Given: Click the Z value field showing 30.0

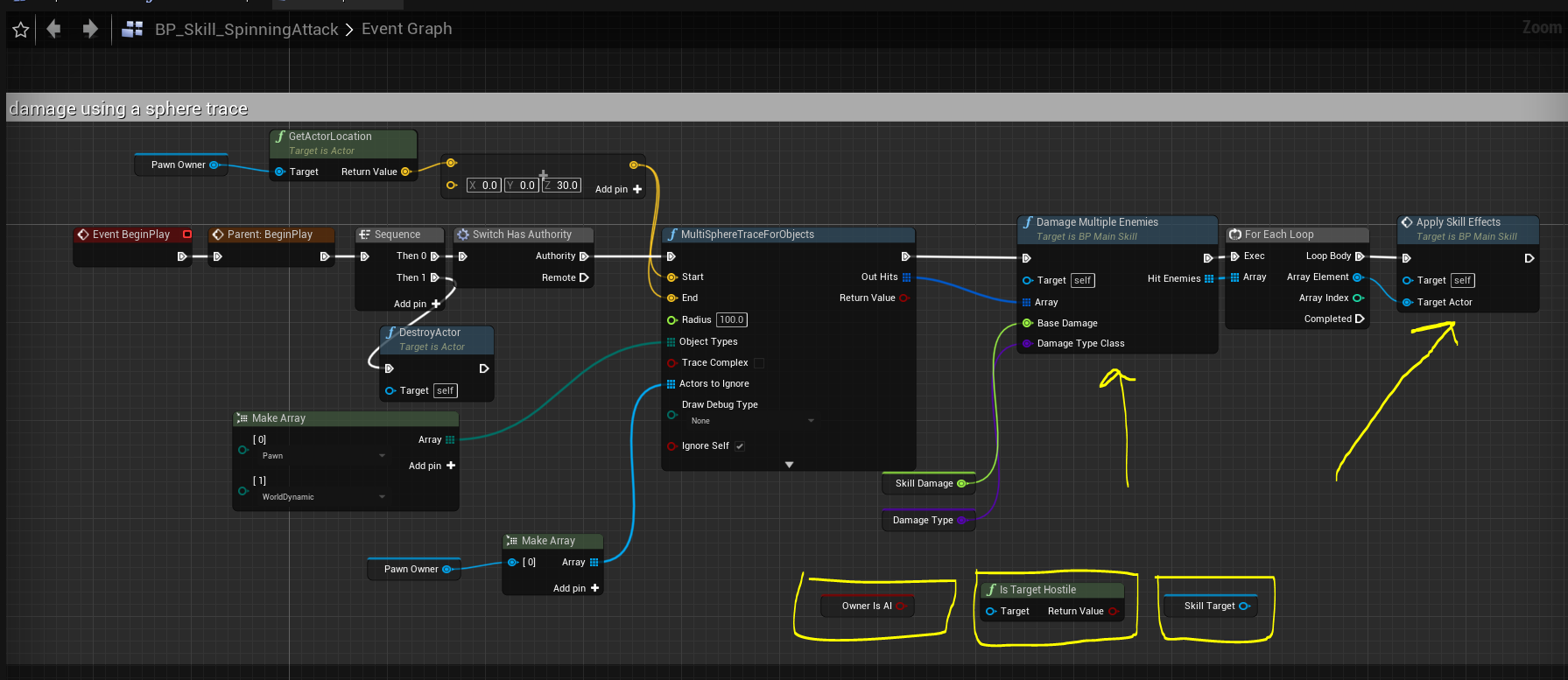Looking at the screenshot, I should (561, 186).
